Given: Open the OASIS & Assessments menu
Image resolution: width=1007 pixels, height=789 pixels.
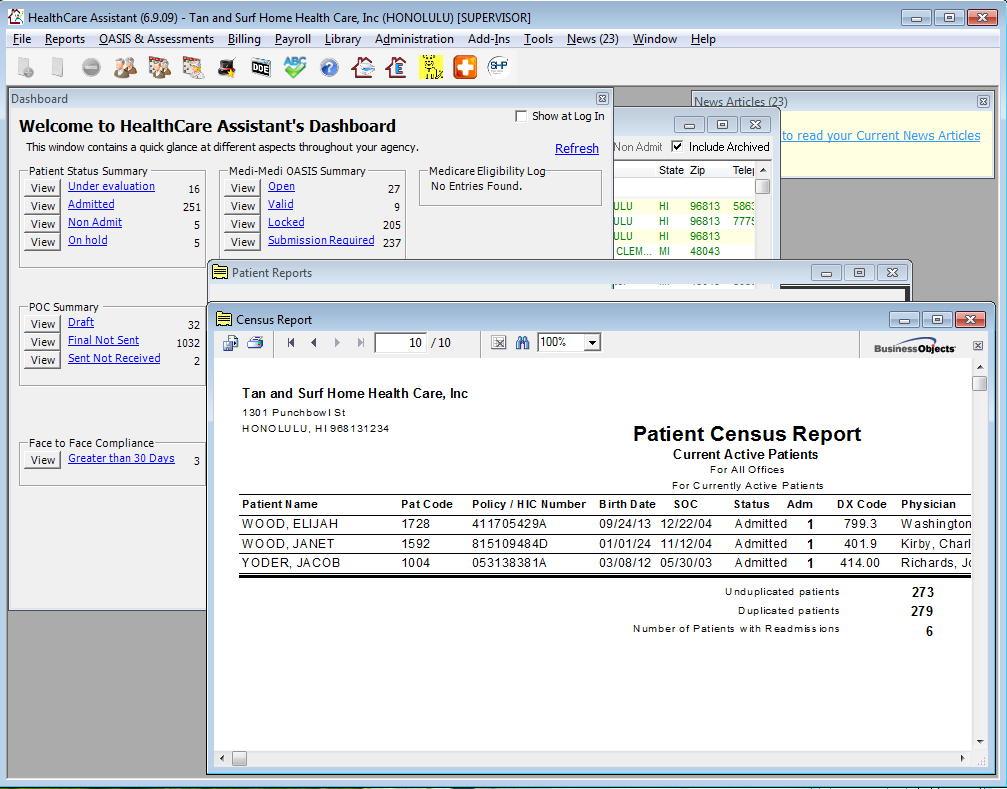Looking at the screenshot, I should pyautogui.click(x=156, y=39).
